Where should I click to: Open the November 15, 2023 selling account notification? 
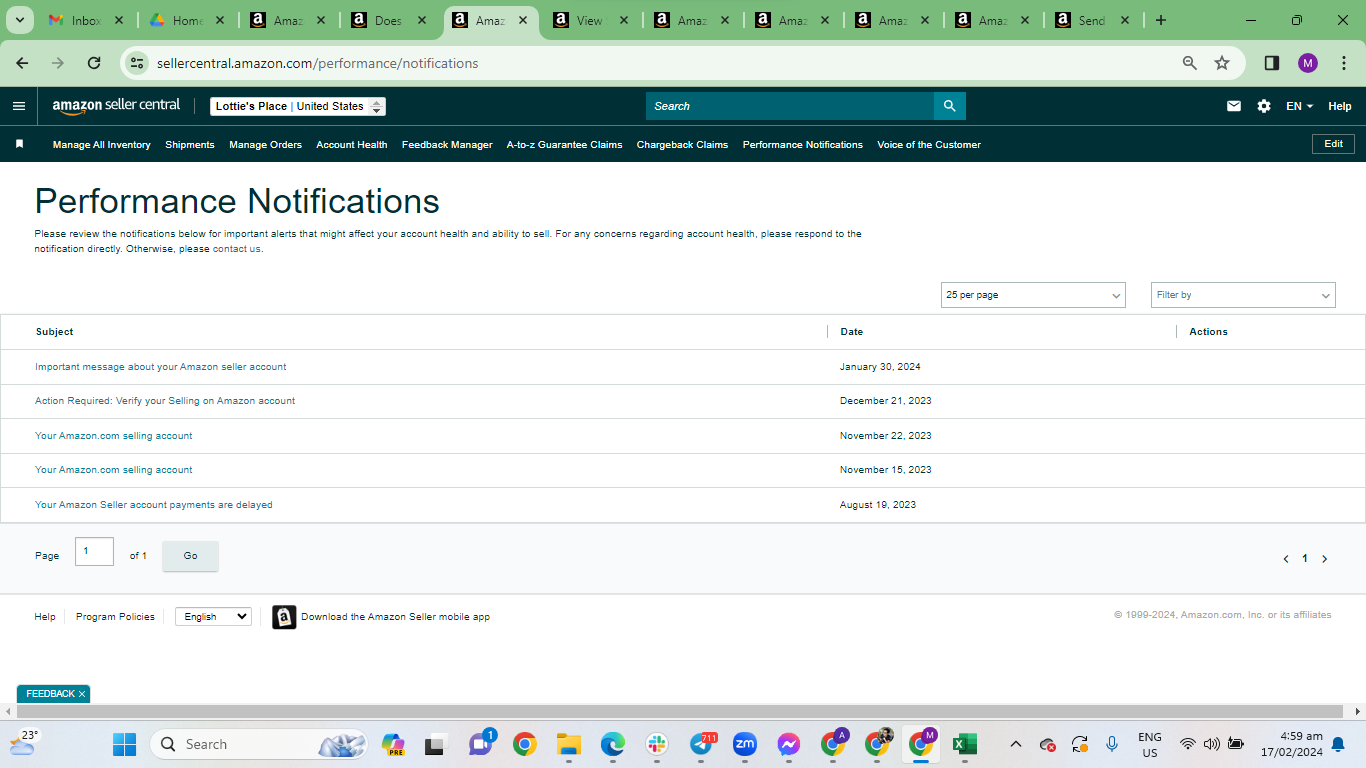pos(114,470)
